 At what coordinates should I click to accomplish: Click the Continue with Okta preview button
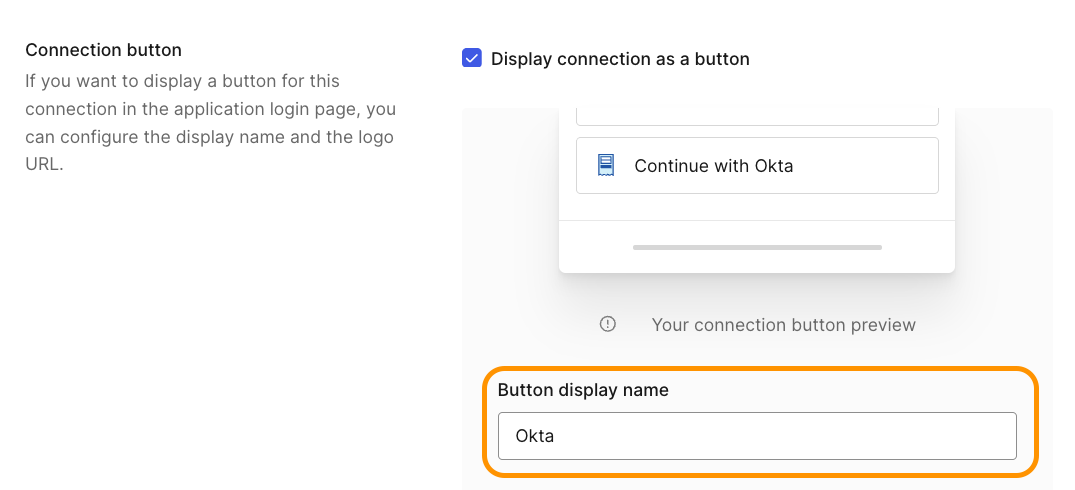click(x=757, y=165)
